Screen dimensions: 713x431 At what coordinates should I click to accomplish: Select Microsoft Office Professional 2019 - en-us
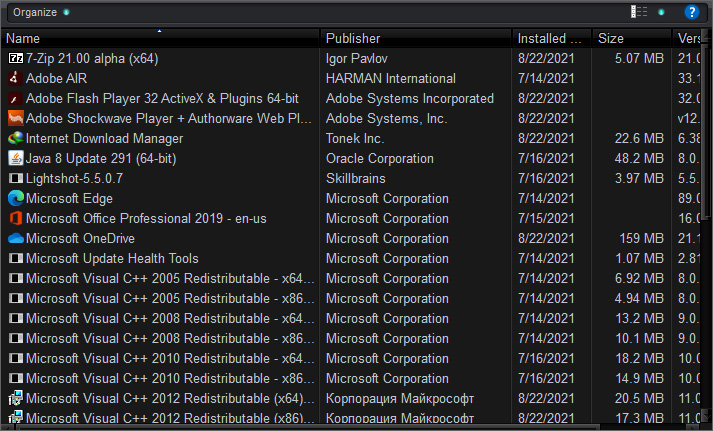point(146,218)
